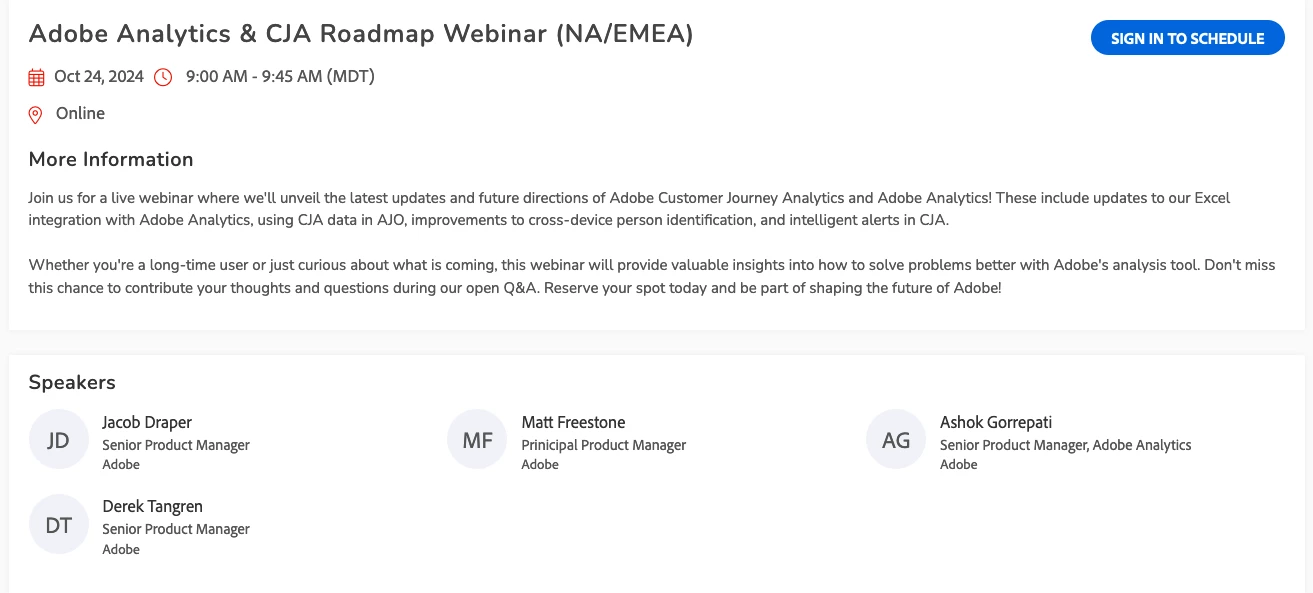1313x593 pixels.
Task: Click the clock icon beside the time
Action: 163,77
